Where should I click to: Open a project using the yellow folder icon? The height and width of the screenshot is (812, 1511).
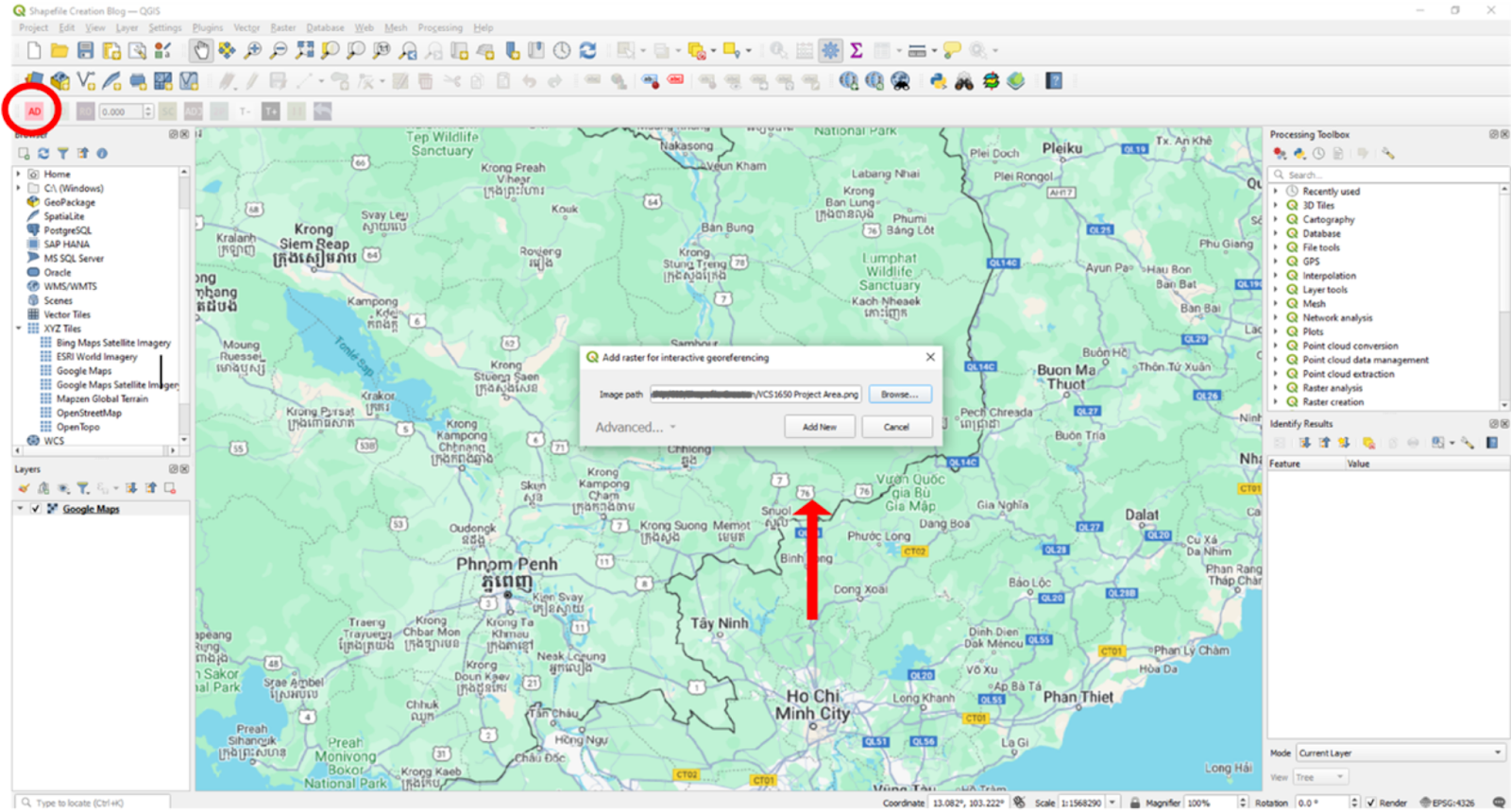point(59,51)
